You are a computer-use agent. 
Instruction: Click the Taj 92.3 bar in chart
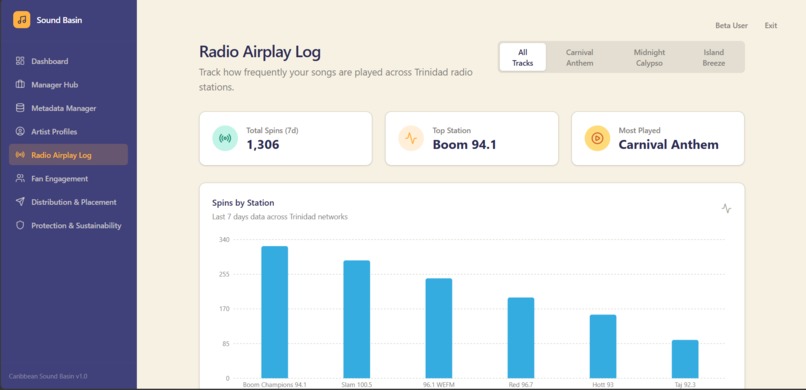(x=685, y=359)
